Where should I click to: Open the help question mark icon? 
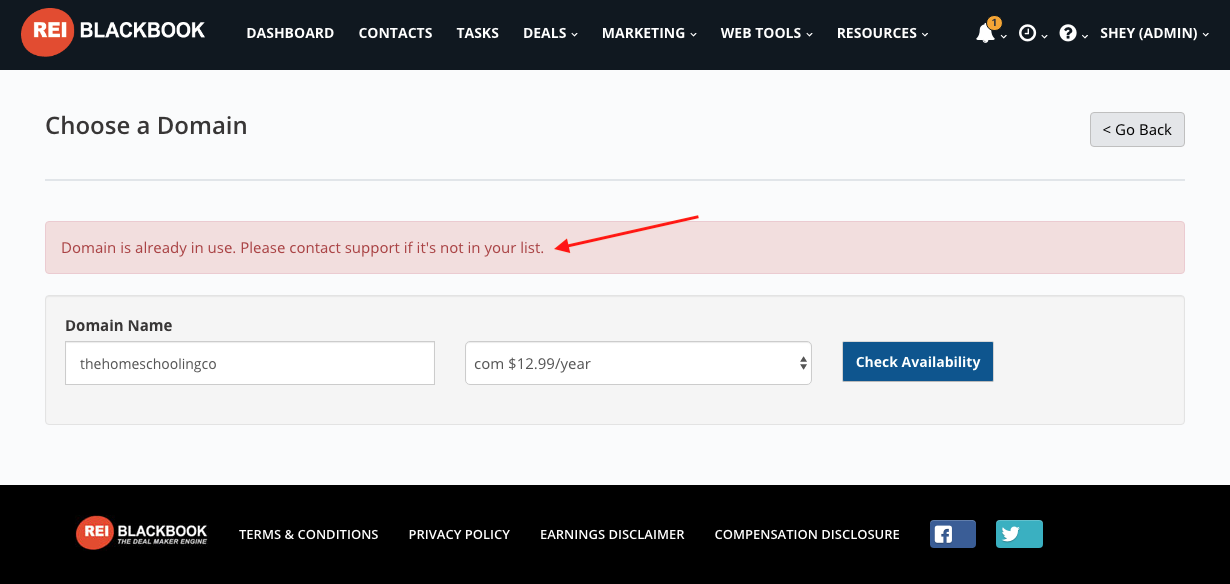tap(1068, 34)
